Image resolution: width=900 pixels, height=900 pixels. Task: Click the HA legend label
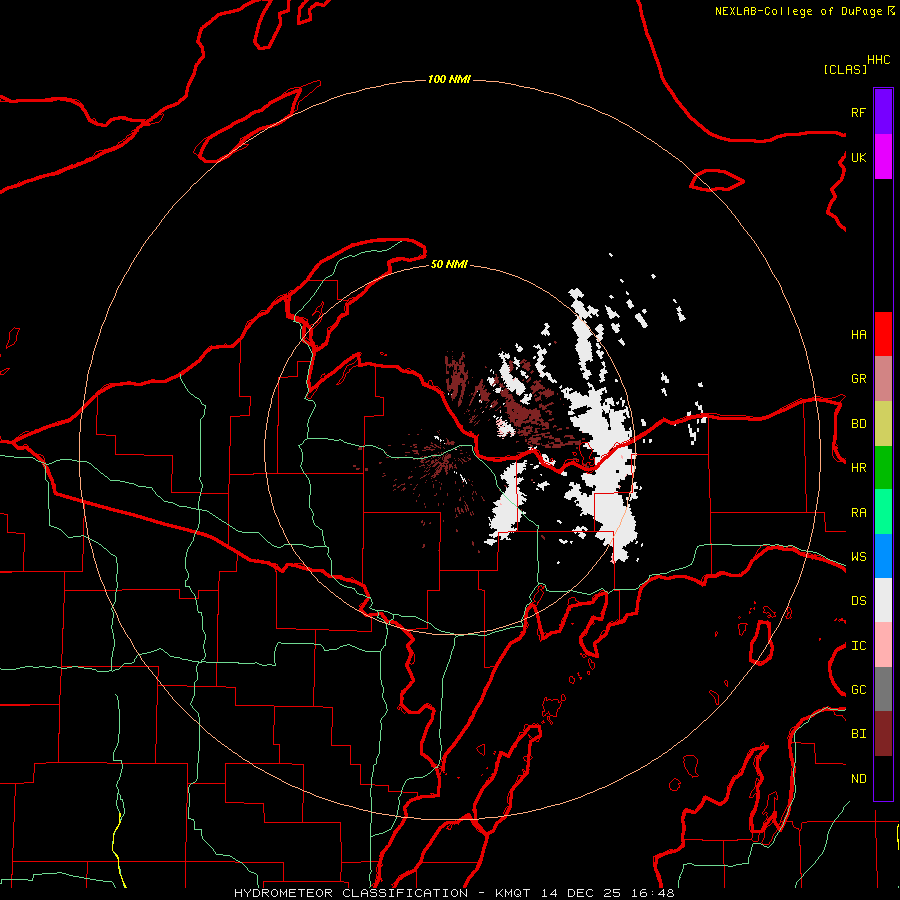click(858, 335)
